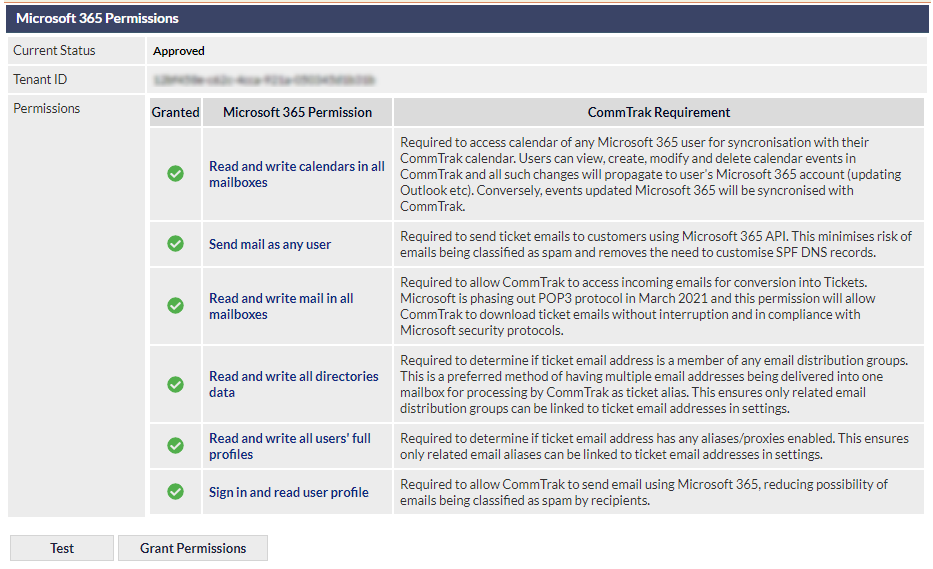Viewport: 933px width, 569px height.
Task: Click the Microsoft 365 Permissions panel title
Action: point(97,18)
